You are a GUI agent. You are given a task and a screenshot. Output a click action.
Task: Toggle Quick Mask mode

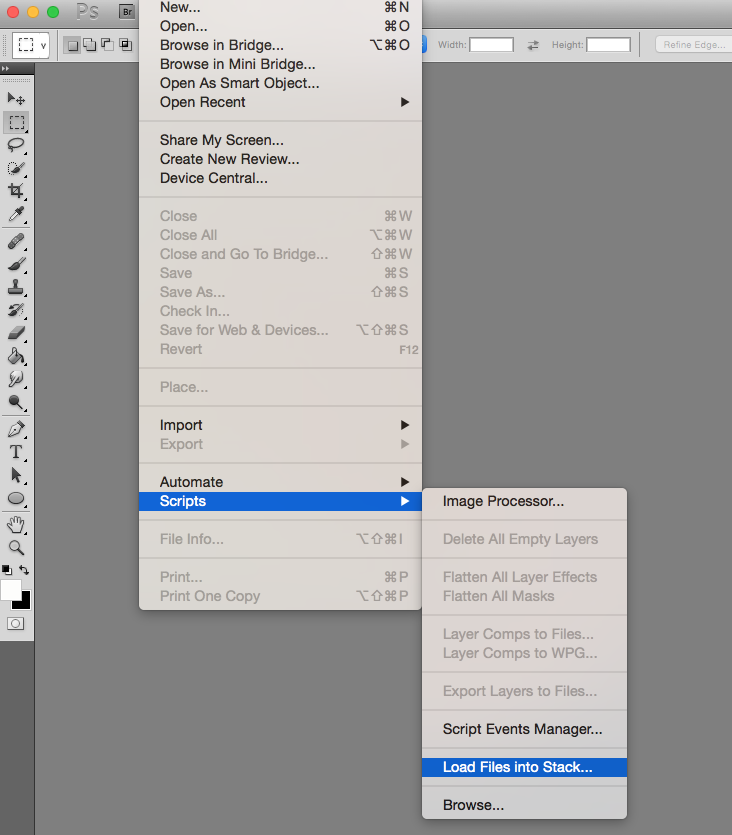coord(15,624)
